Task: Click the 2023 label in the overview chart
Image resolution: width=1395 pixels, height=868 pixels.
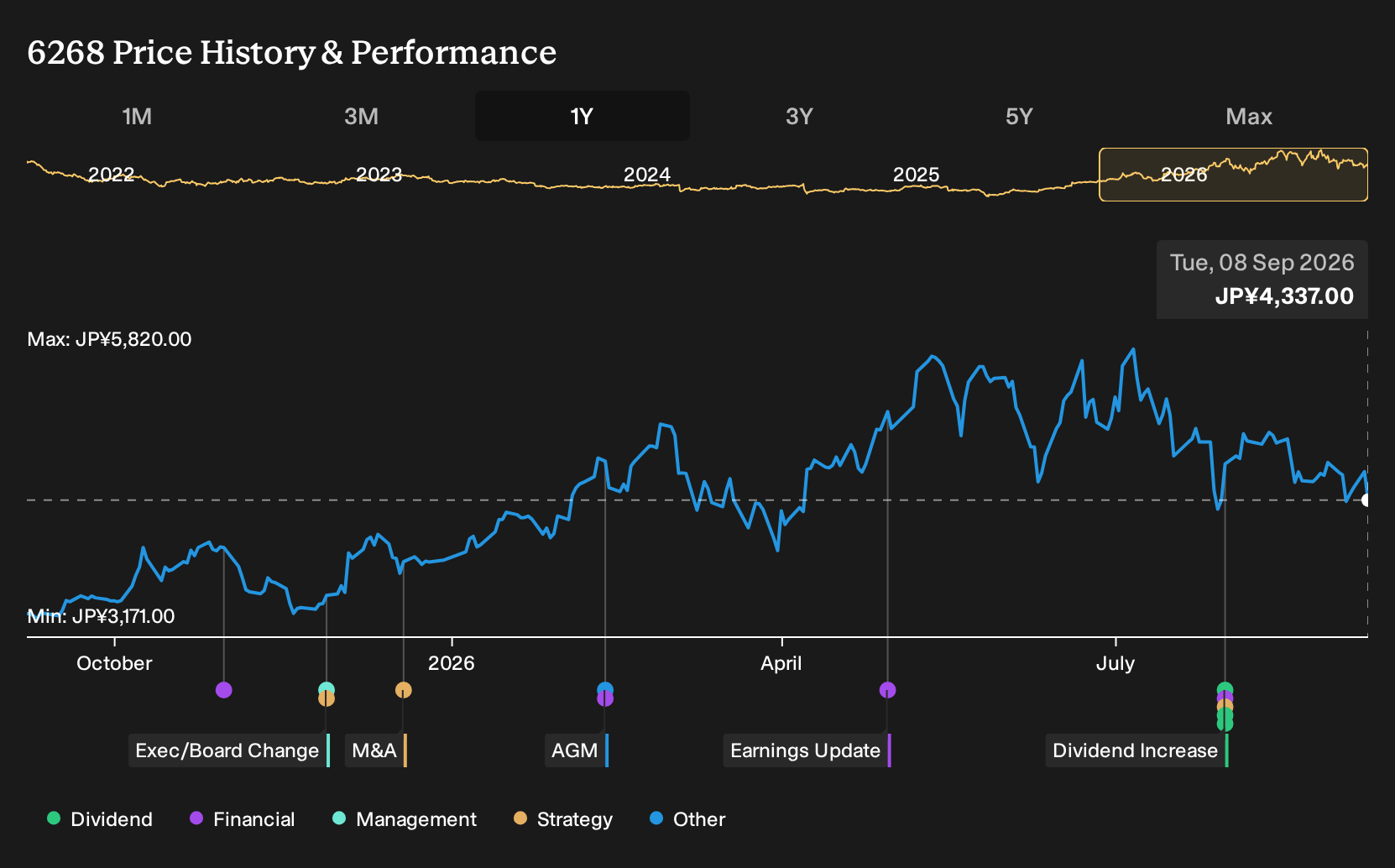Action: pyautogui.click(x=379, y=175)
